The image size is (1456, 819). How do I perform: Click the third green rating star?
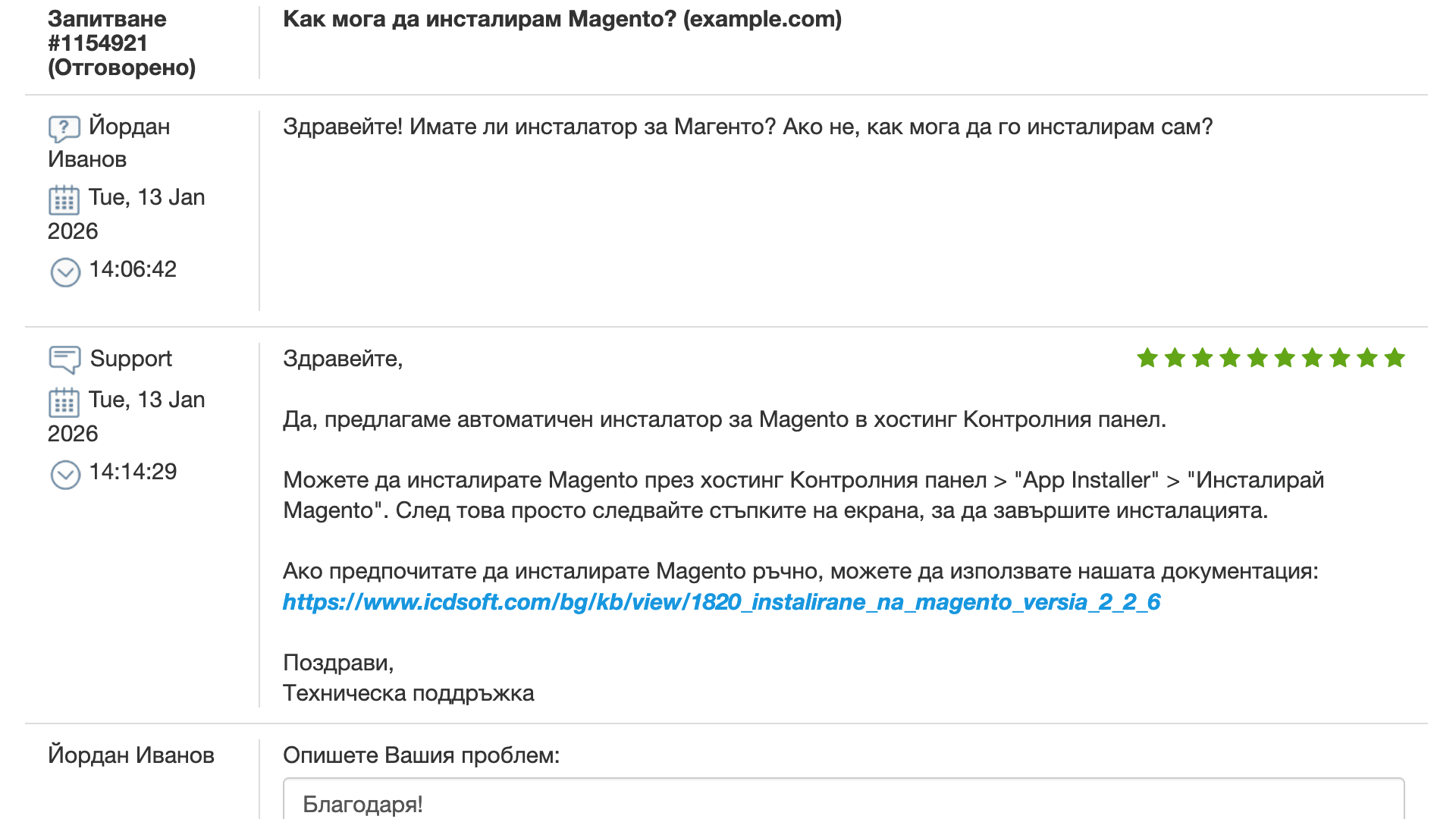(1202, 358)
